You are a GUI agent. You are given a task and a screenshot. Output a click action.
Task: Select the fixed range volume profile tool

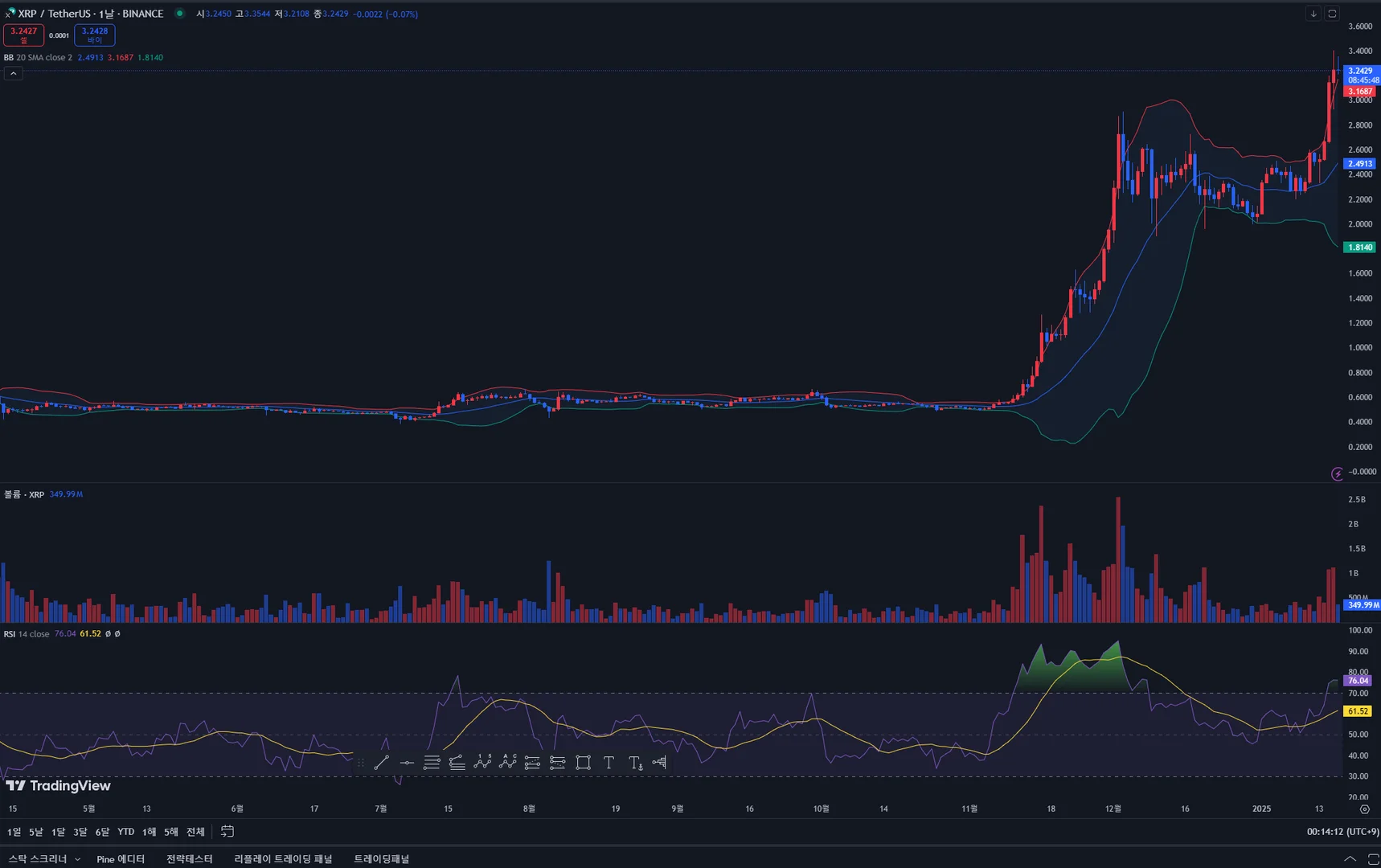(660, 763)
